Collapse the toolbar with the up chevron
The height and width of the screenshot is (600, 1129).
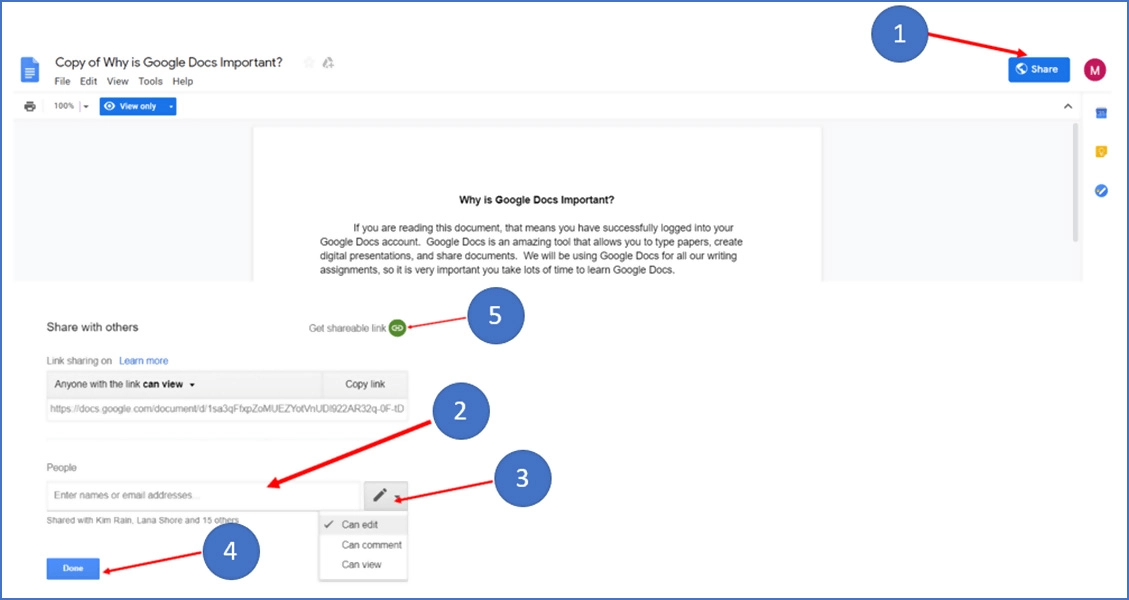[x=1068, y=107]
